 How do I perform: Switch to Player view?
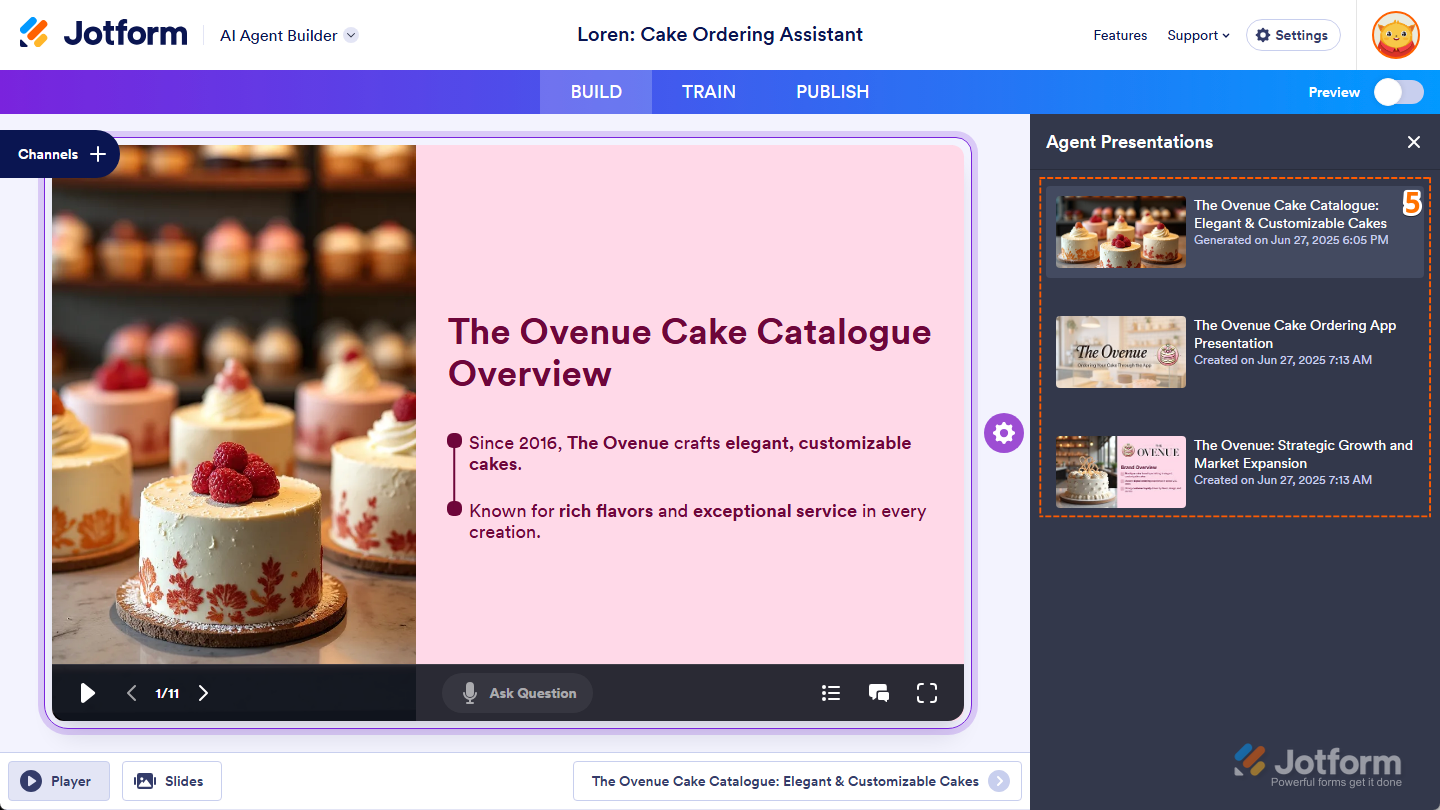59,781
